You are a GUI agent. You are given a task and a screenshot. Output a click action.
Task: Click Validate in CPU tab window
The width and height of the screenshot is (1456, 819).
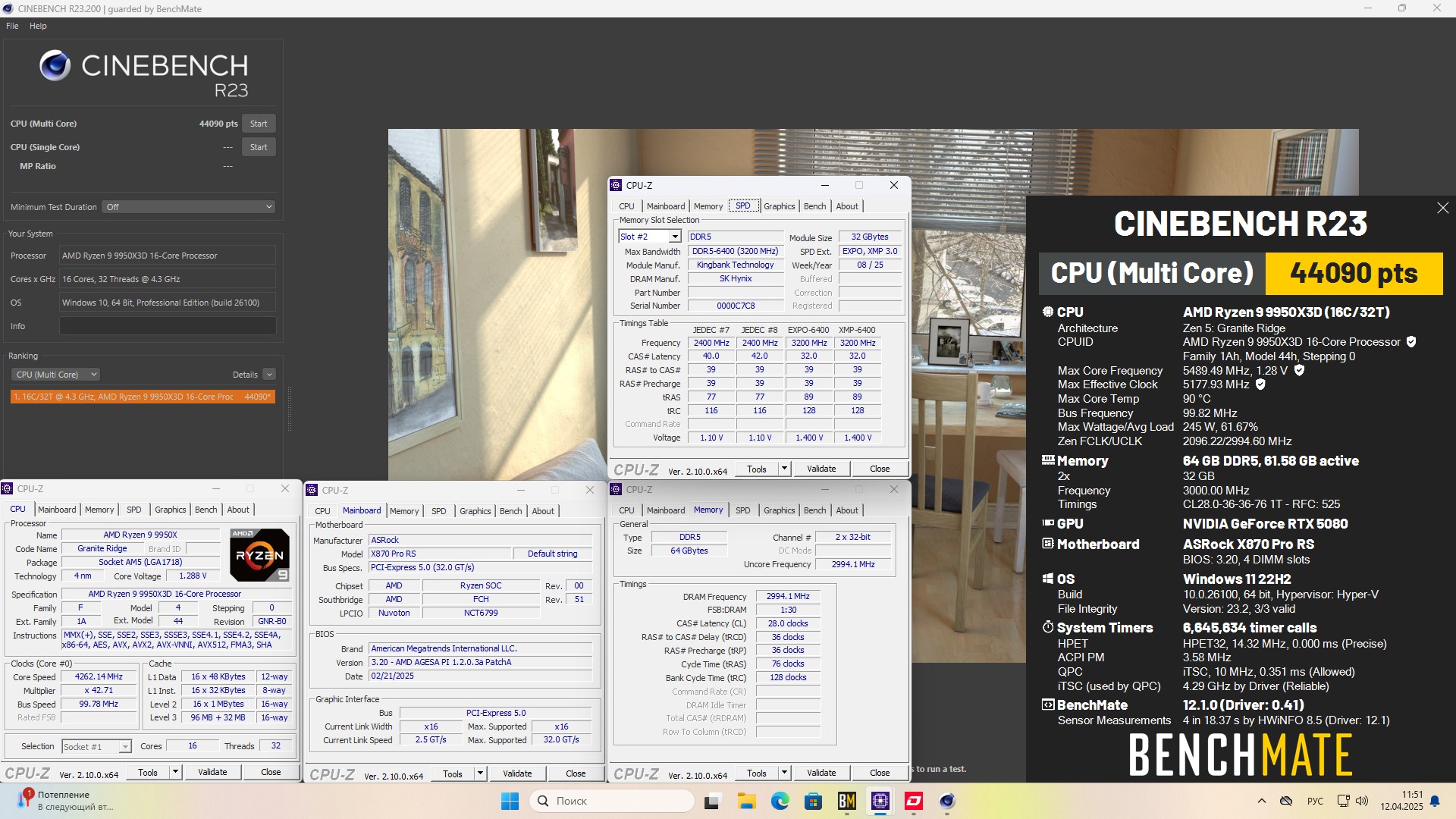(x=212, y=772)
